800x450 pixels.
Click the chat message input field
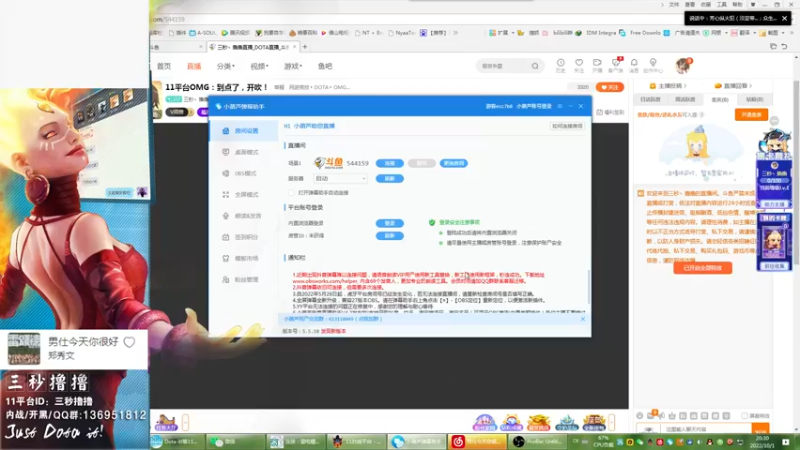704,430
